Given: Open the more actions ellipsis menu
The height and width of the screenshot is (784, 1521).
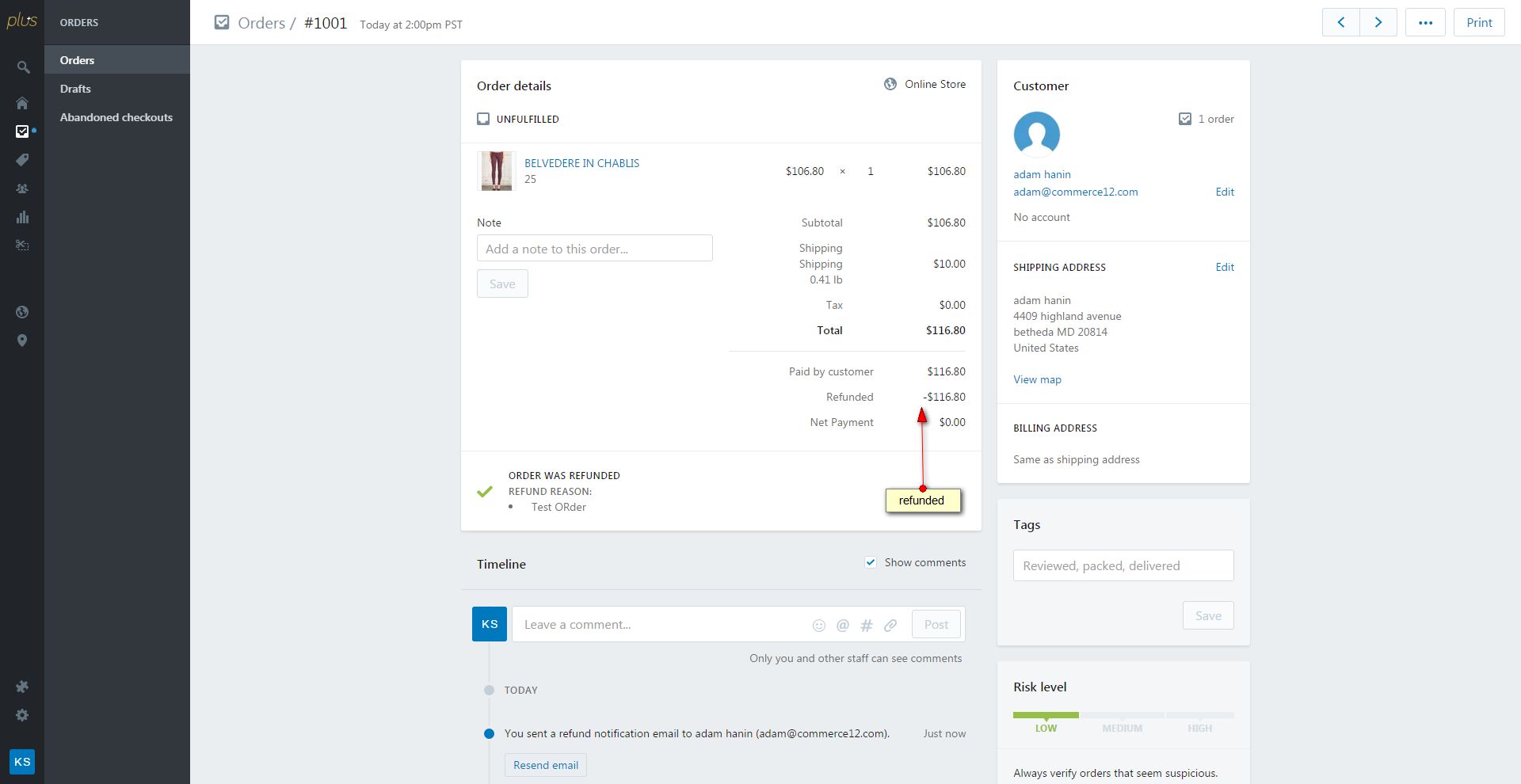Looking at the screenshot, I should 1425,22.
